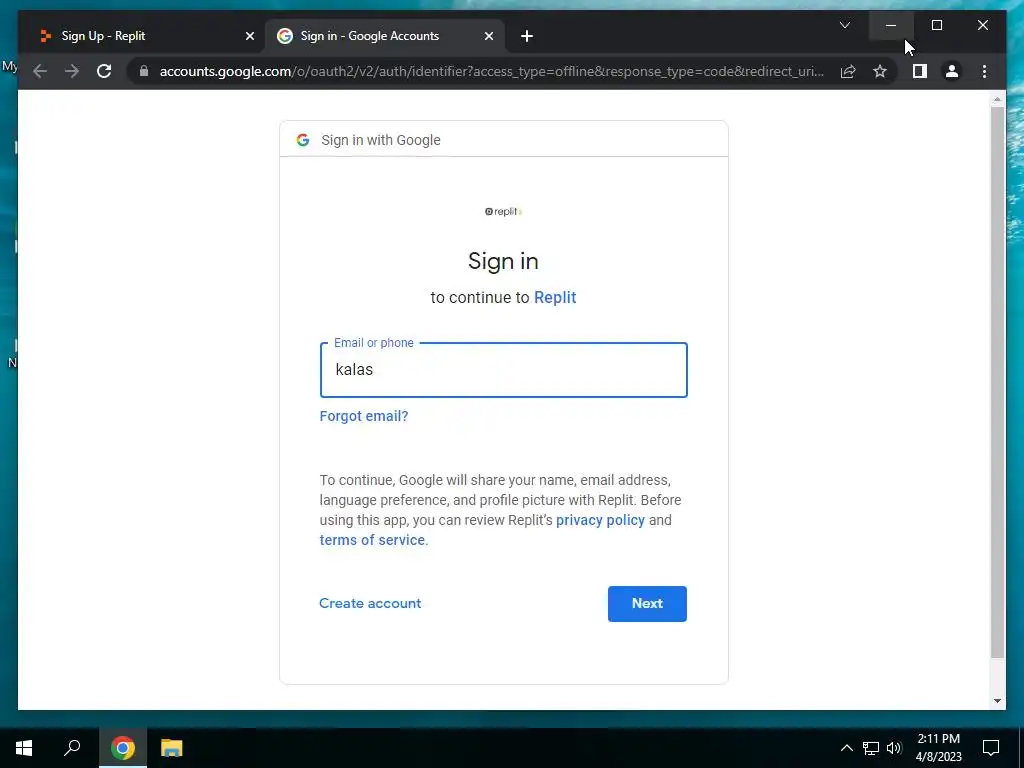Share this page using the share icon
Screen dimensions: 1024x768
tap(848, 71)
